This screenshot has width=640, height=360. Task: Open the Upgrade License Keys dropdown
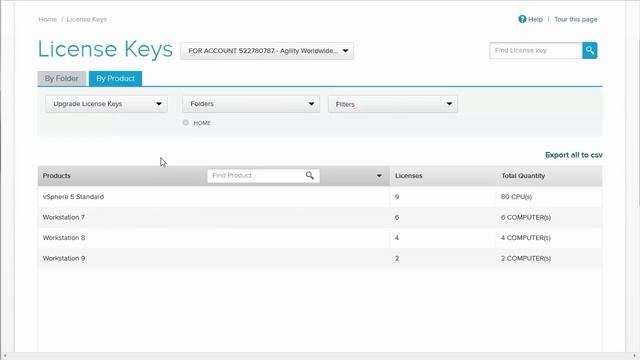(x=107, y=104)
